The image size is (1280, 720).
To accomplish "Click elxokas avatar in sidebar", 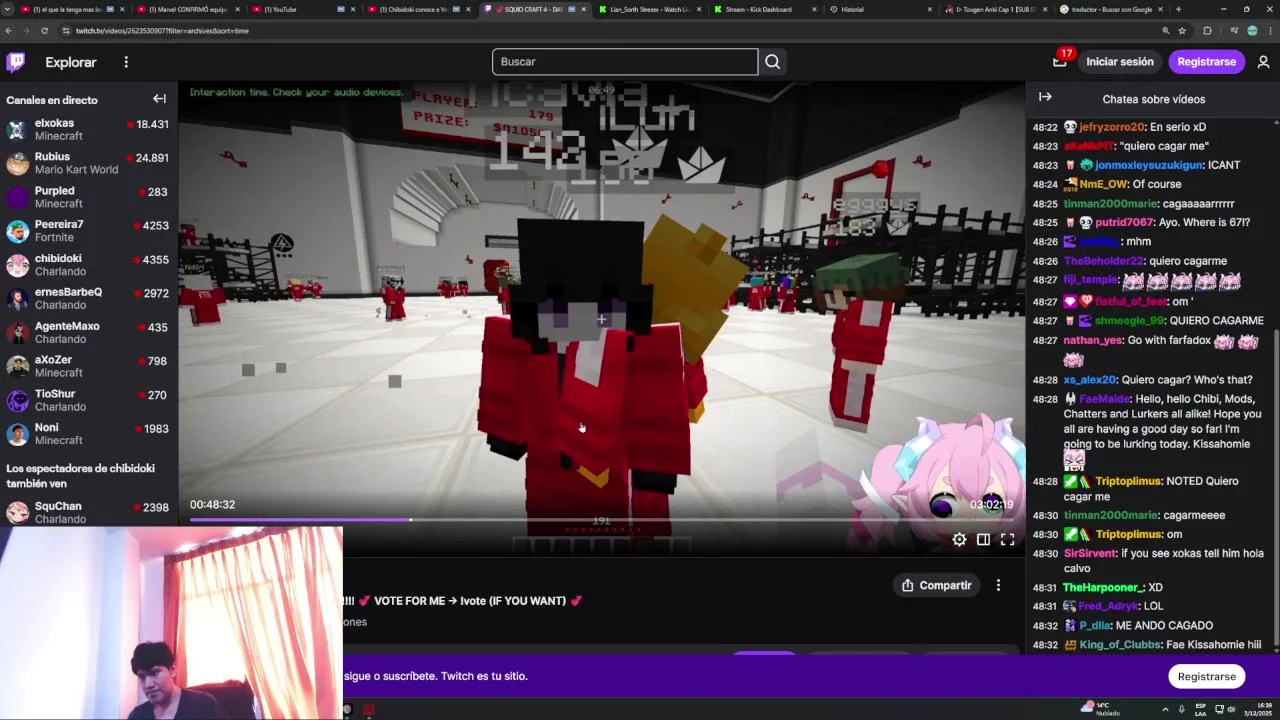I will point(17,130).
